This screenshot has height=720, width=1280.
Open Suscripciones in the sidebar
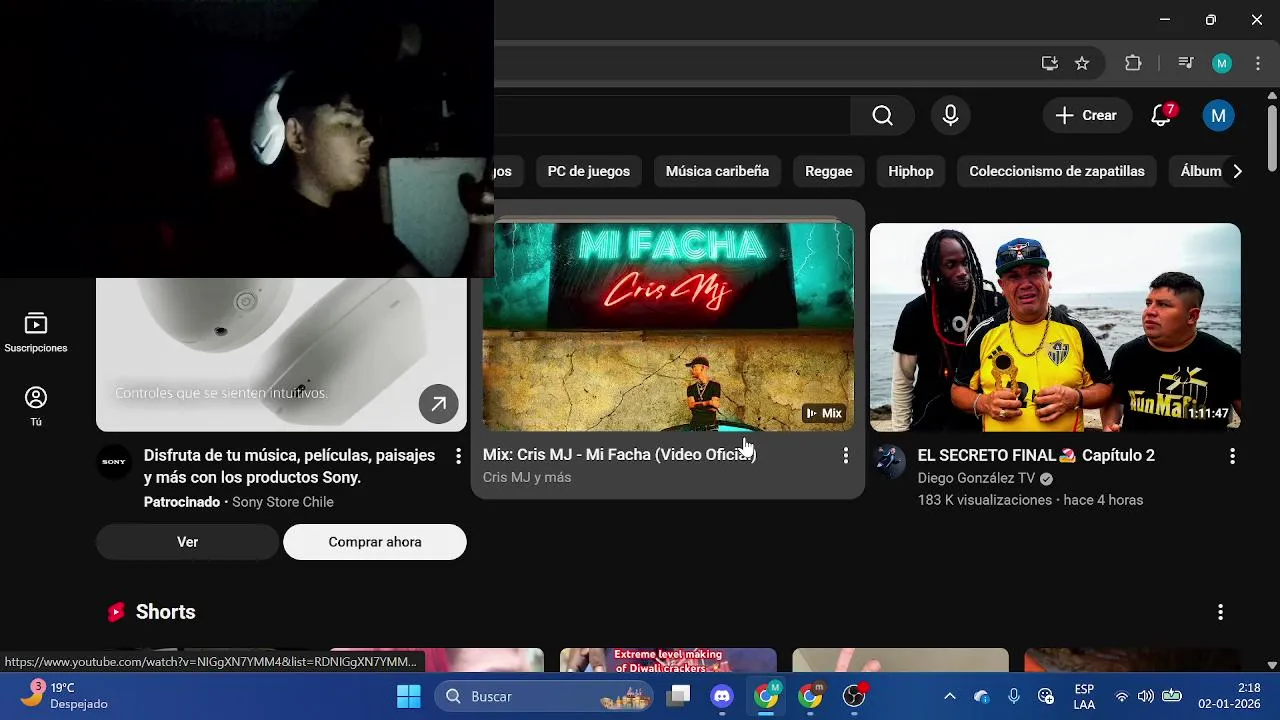tap(36, 333)
